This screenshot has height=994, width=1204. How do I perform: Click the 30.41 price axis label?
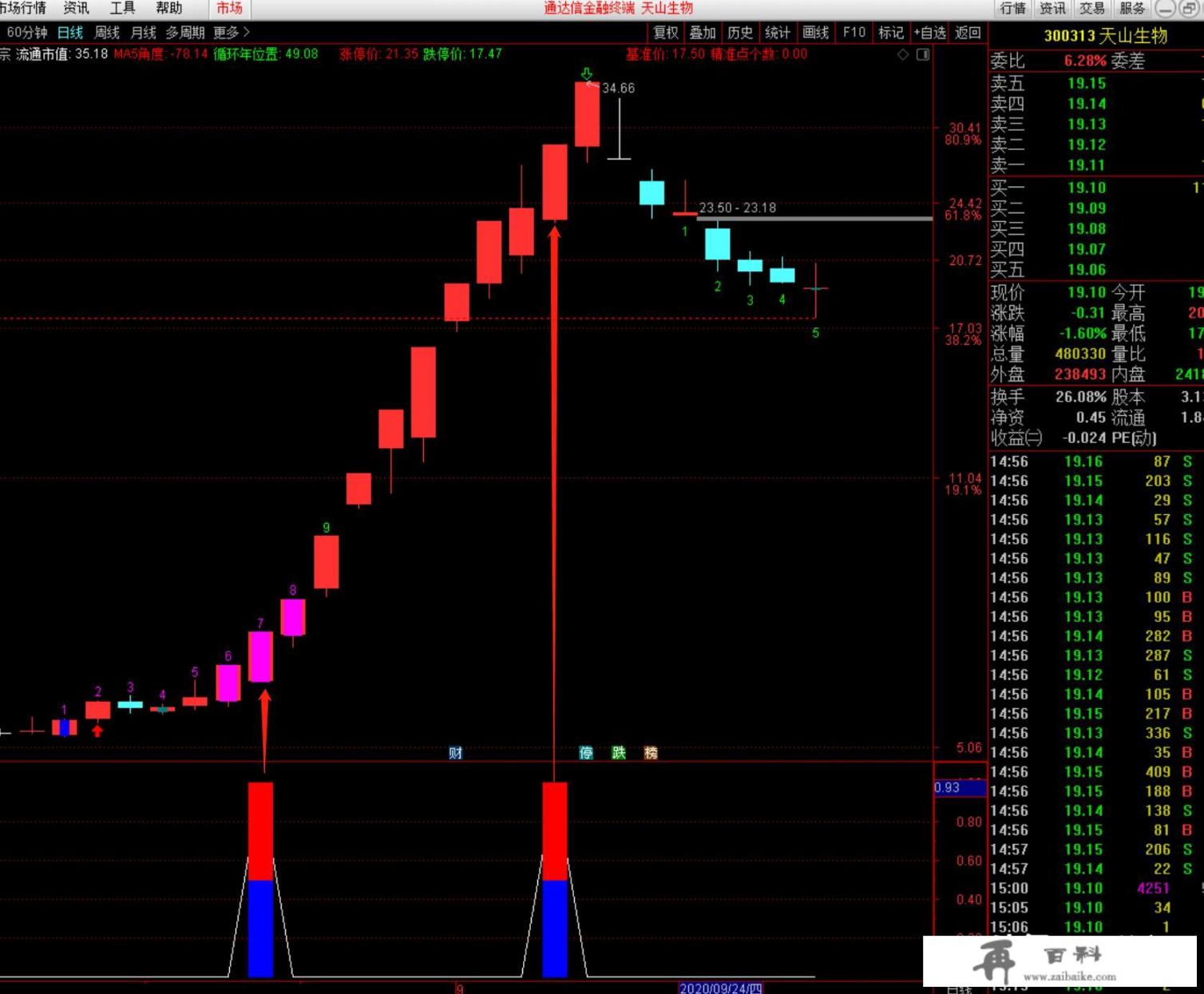tap(965, 128)
